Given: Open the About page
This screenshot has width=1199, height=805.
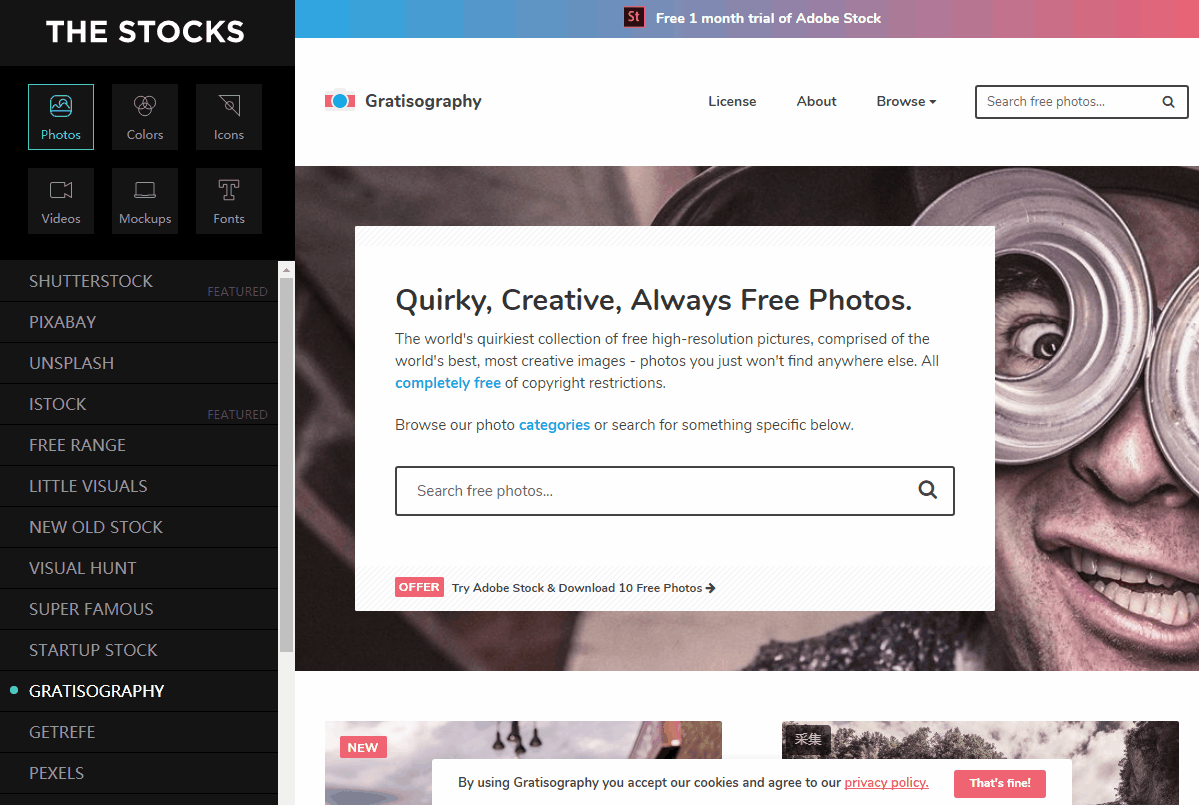Looking at the screenshot, I should tap(816, 101).
